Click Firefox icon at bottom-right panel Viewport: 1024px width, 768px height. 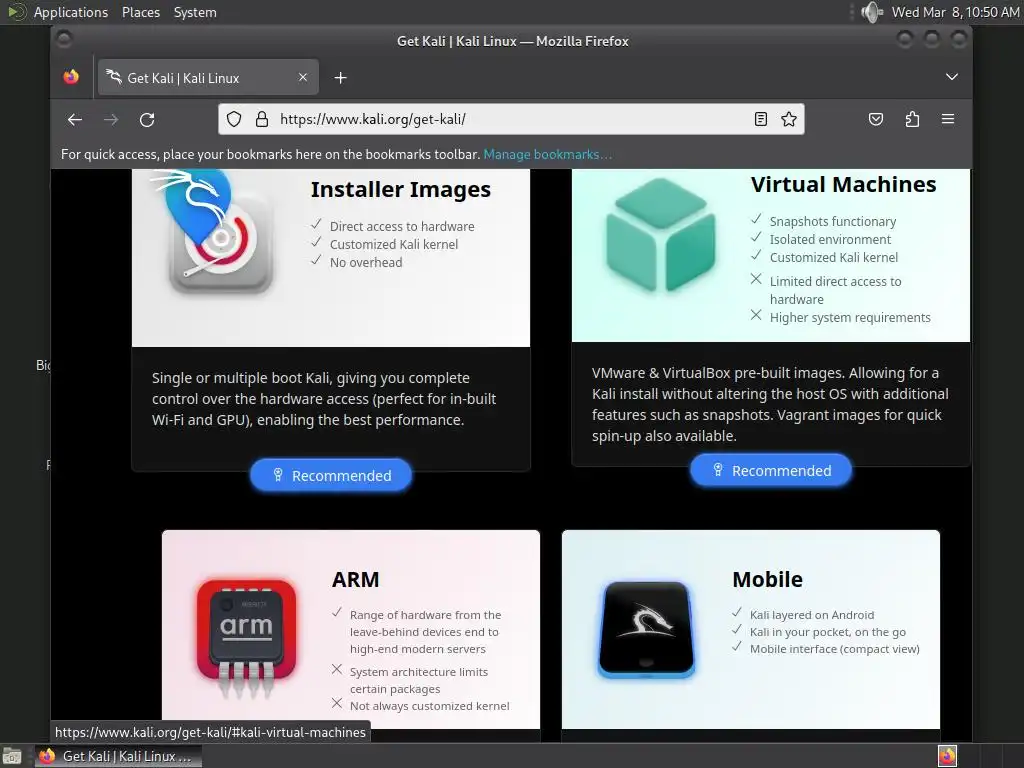(948, 756)
